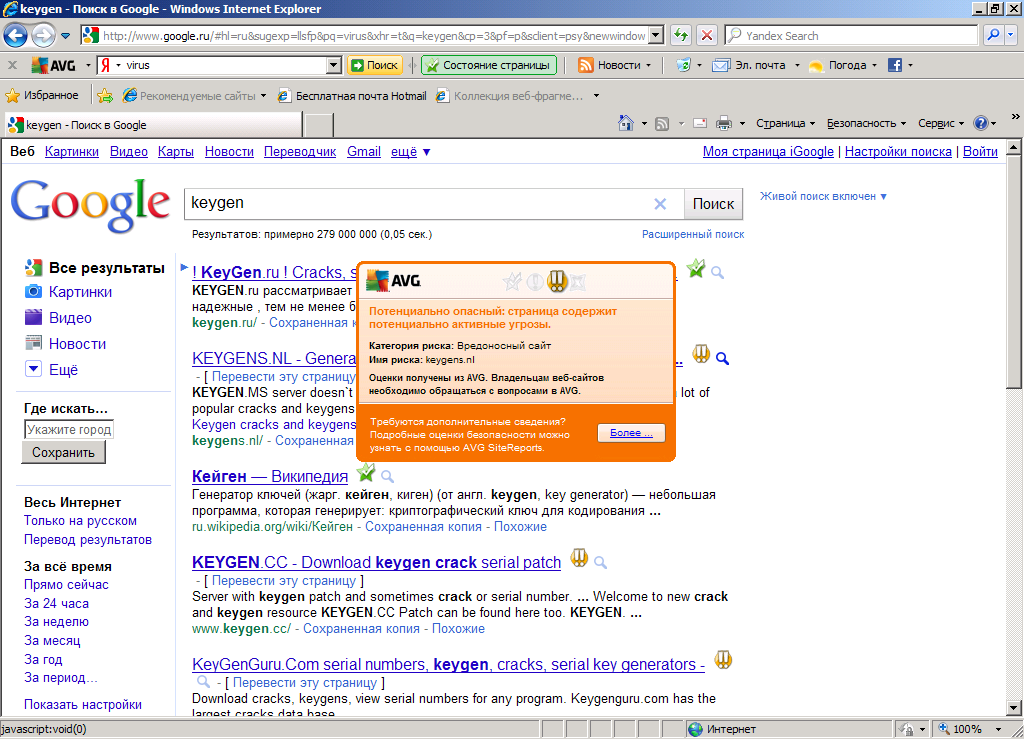
Task: Click the RSS feeds icon in command bar
Action: [662, 123]
